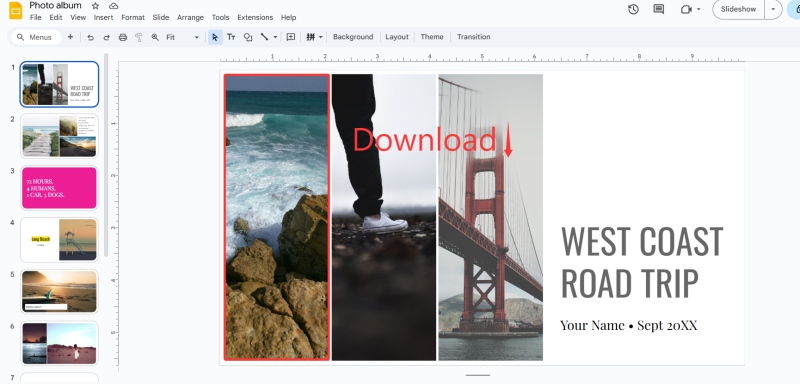This screenshot has height=384, width=800.
Task: Open the Extensions menu
Action: [x=255, y=17]
